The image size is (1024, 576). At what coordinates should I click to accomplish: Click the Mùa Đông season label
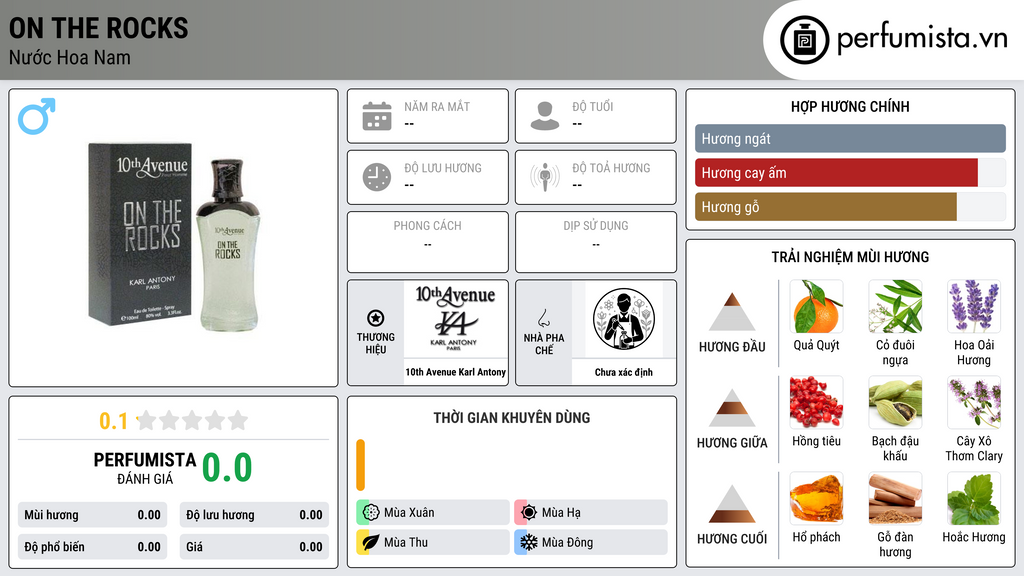click(568, 543)
